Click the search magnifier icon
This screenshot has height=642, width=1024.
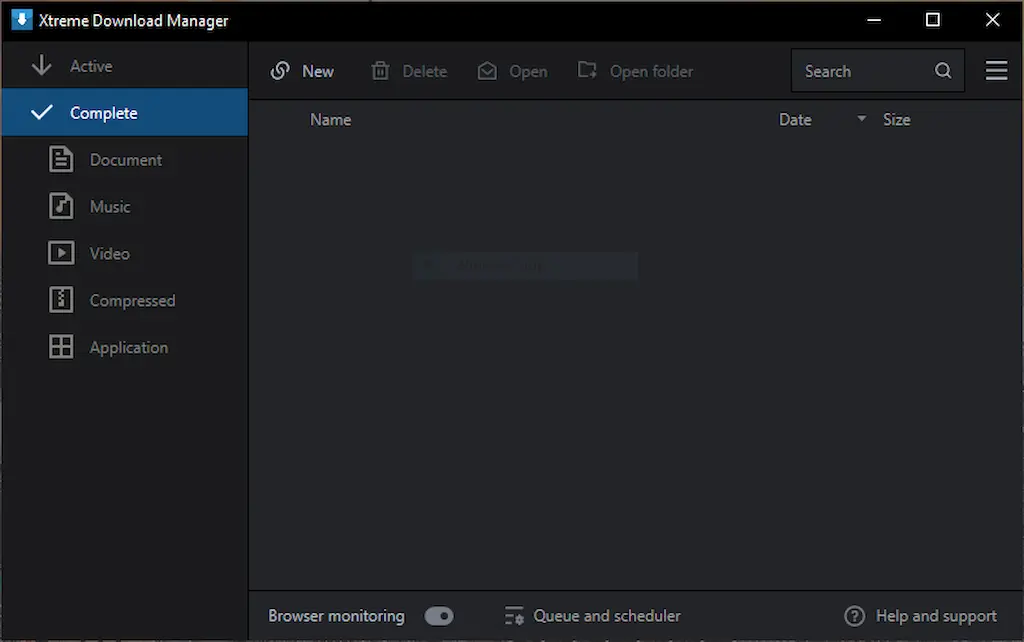tap(943, 71)
